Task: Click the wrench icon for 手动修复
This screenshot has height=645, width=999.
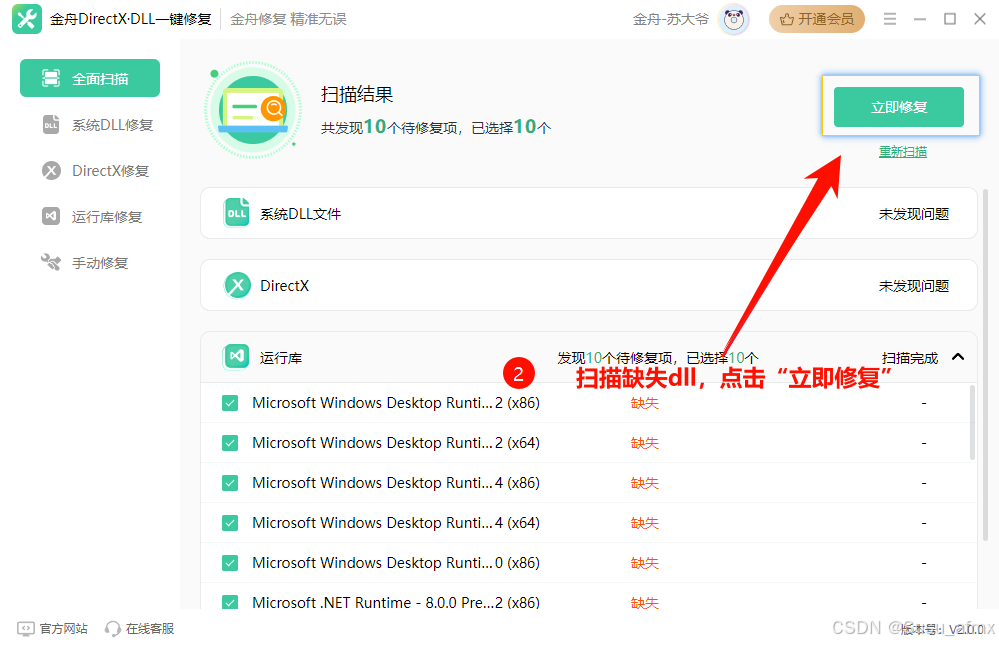Action: click(50, 263)
